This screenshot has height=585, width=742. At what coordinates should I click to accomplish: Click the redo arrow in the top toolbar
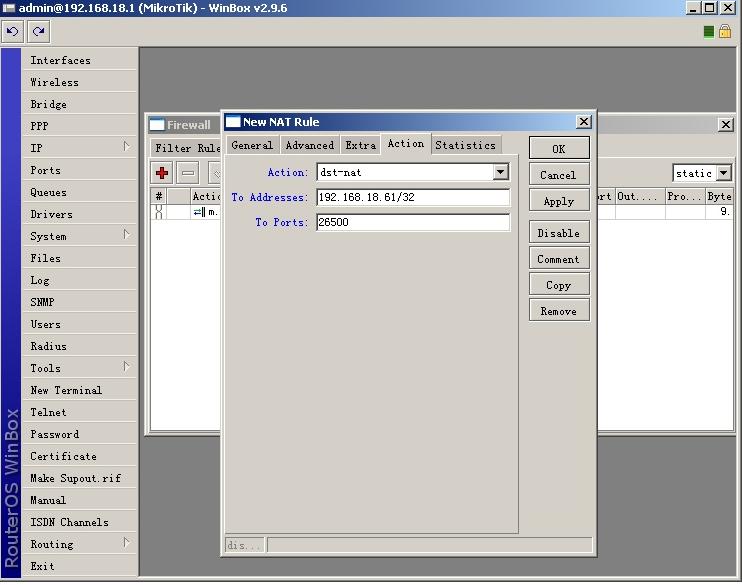coord(38,31)
